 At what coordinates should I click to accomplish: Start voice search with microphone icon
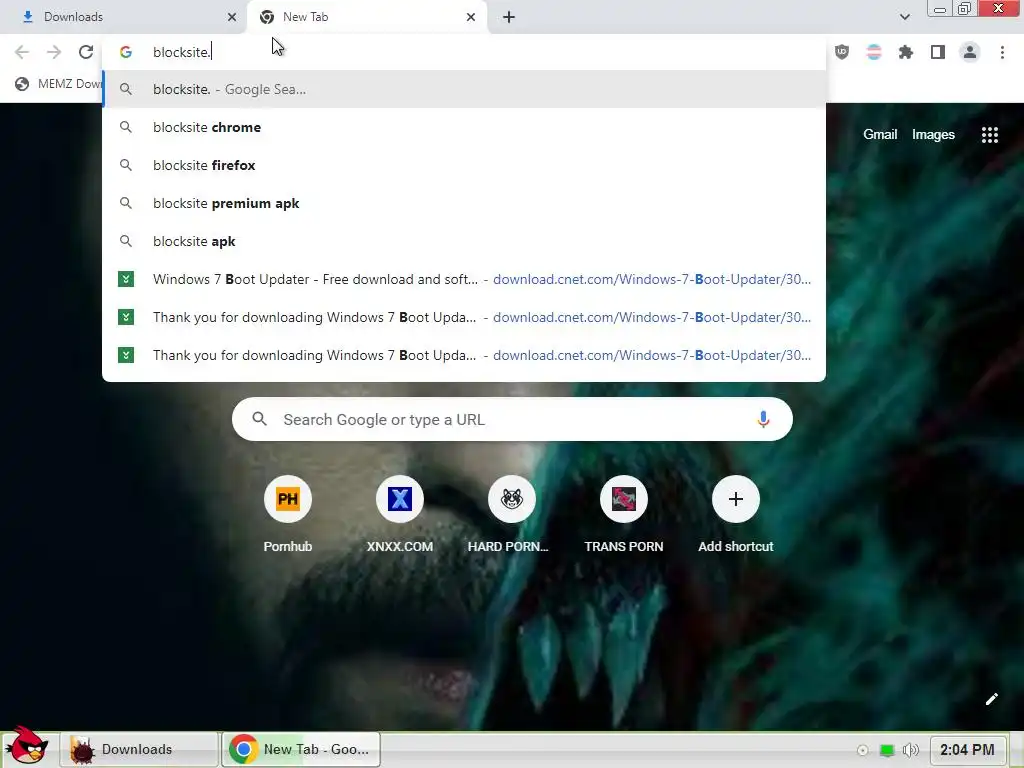tap(763, 419)
